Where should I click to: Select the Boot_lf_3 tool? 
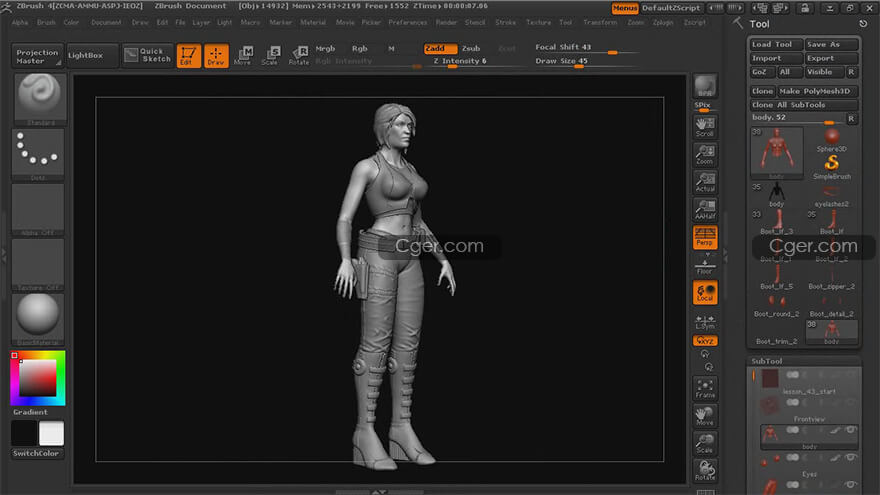pos(777,222)
